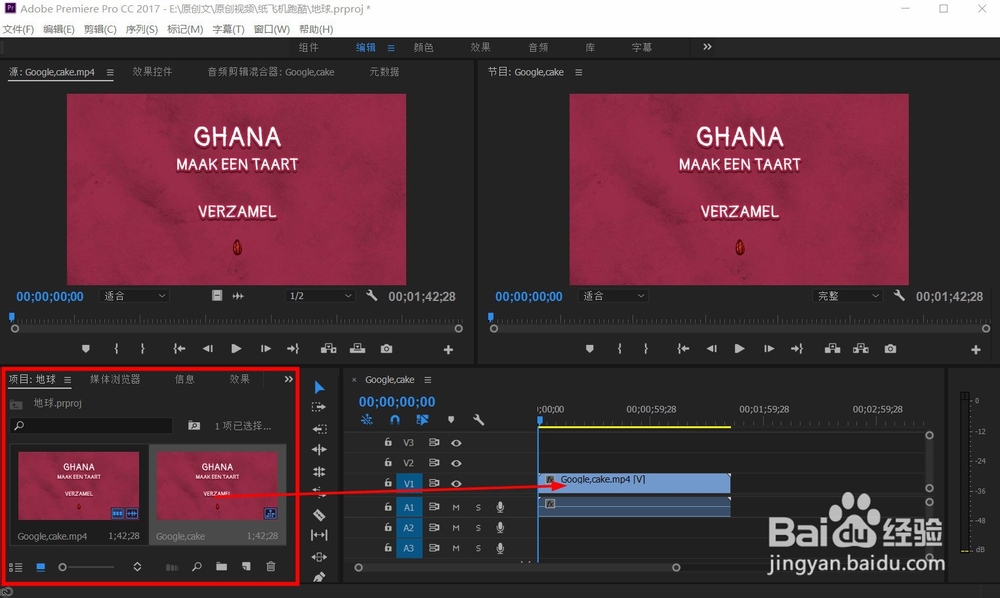Click Source monitor blue playhead marker
The height and width of the screenshot is (598, 1000).
tap(11, 316)
